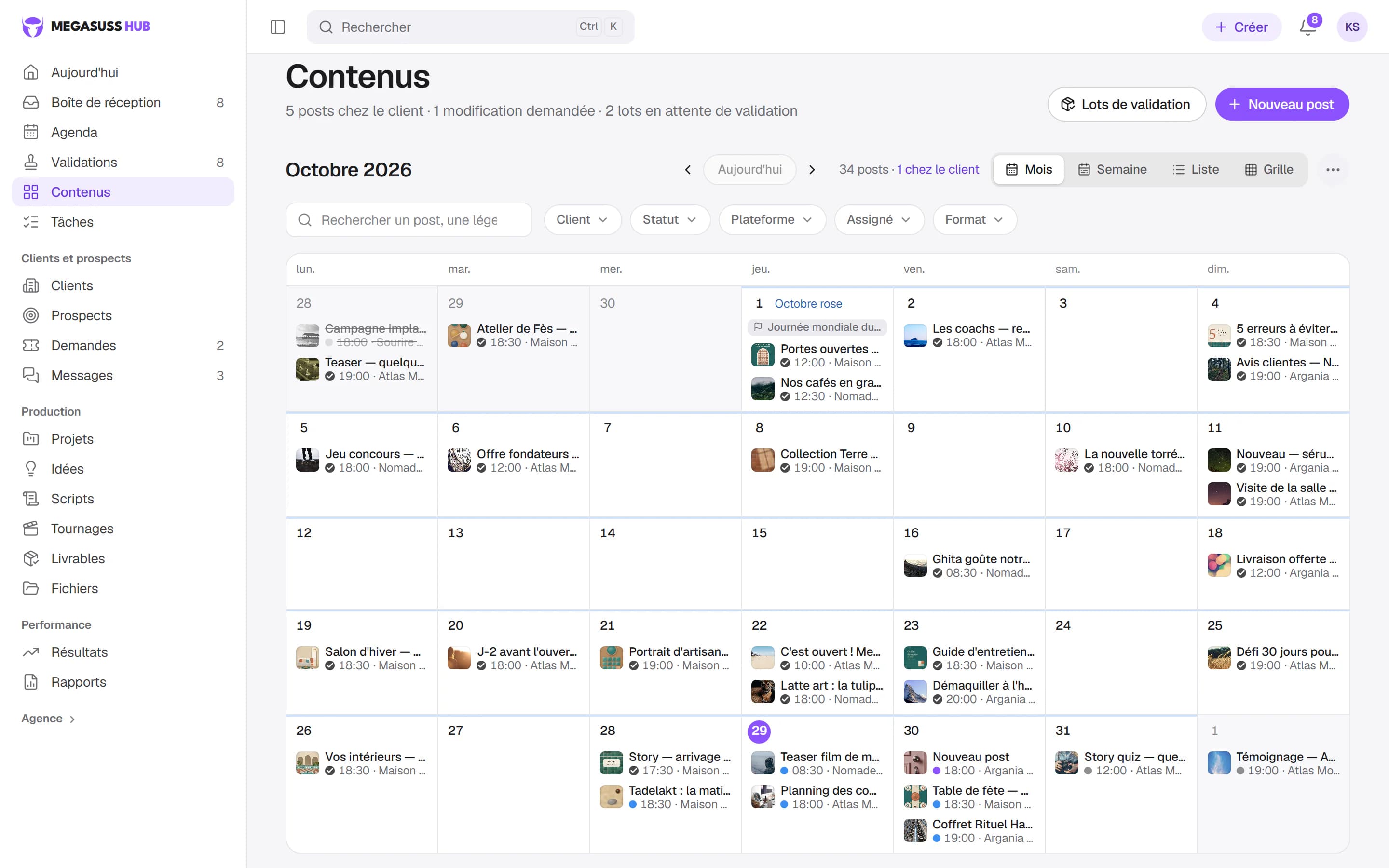
Task: Open Messages in sidebar
Action: coord(123,375)
